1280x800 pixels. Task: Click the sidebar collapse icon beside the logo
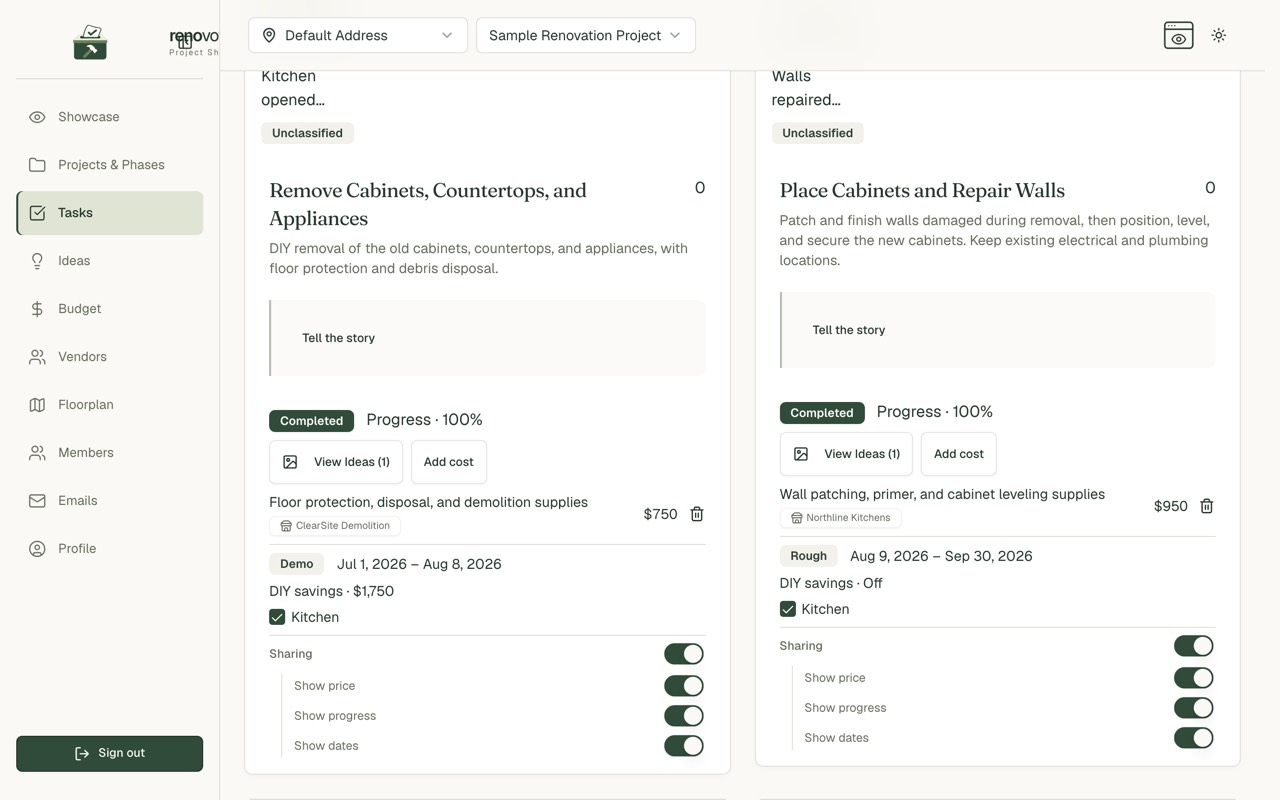[185, 41]
